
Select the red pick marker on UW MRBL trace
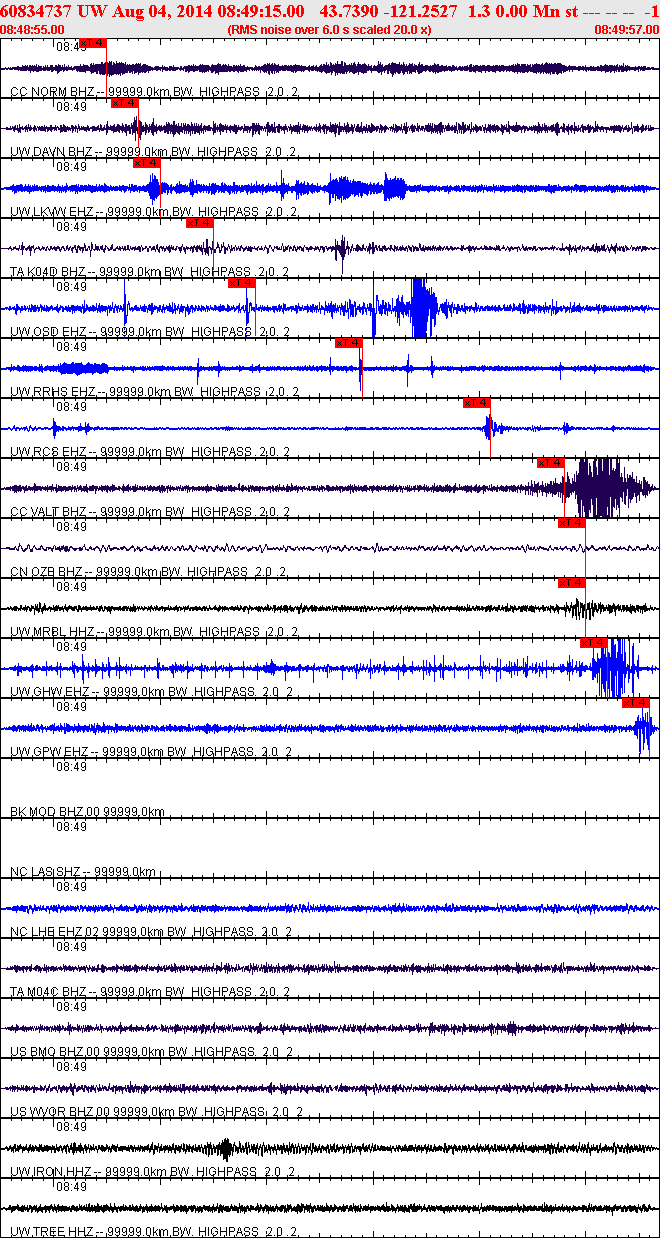pos(572,583)
